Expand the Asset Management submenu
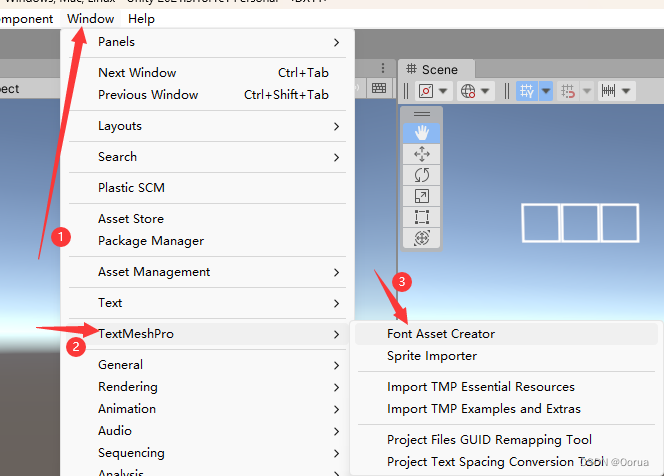The image size is (664, 476). click(x=208, y=272)
